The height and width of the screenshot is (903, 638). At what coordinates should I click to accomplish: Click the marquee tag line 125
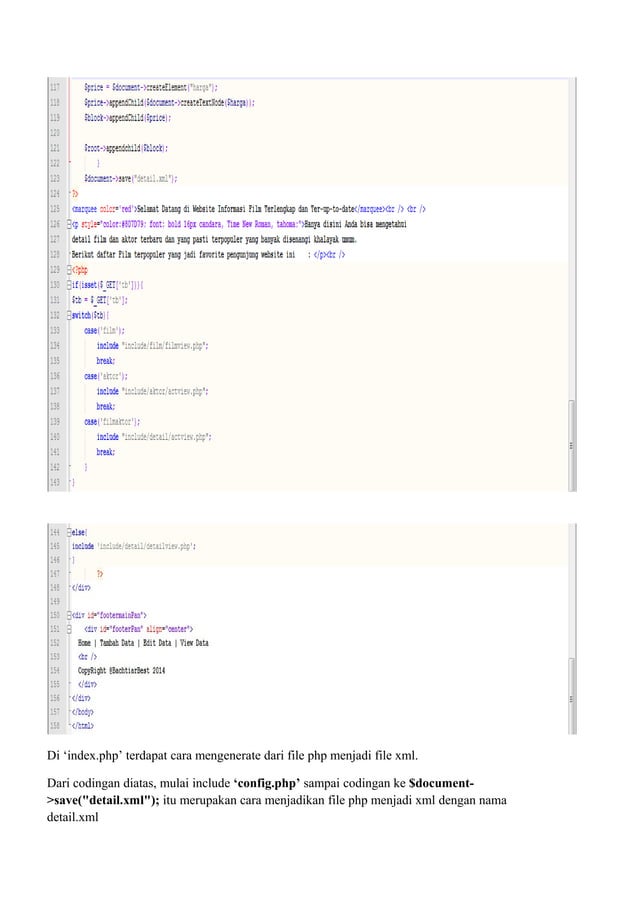coord(249,209)
